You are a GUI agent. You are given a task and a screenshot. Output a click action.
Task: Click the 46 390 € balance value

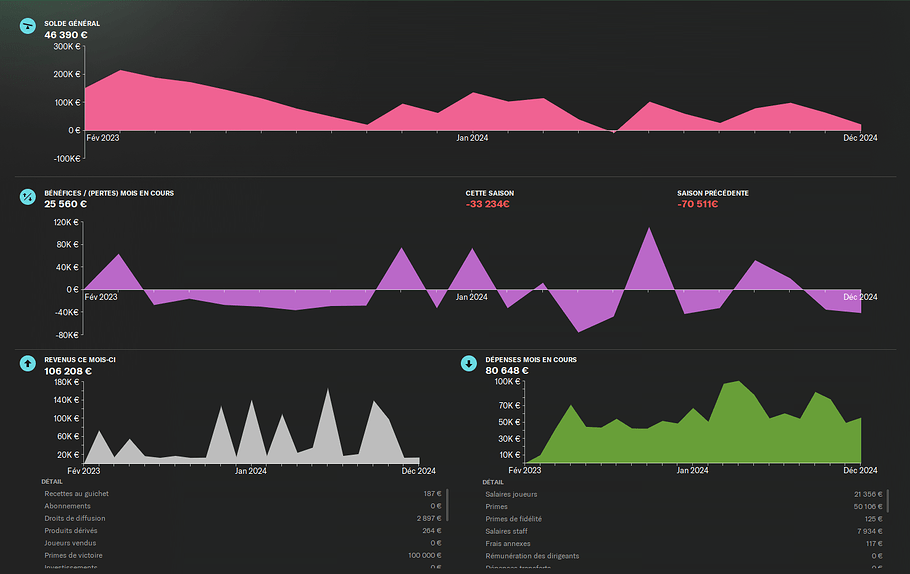[66, 35]
